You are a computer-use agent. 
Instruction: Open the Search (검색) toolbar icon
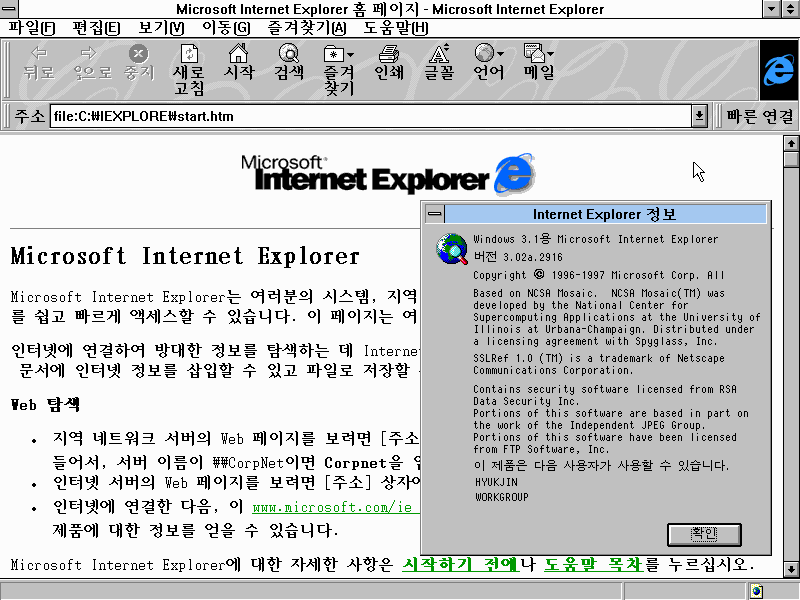(x=289, y=53)
